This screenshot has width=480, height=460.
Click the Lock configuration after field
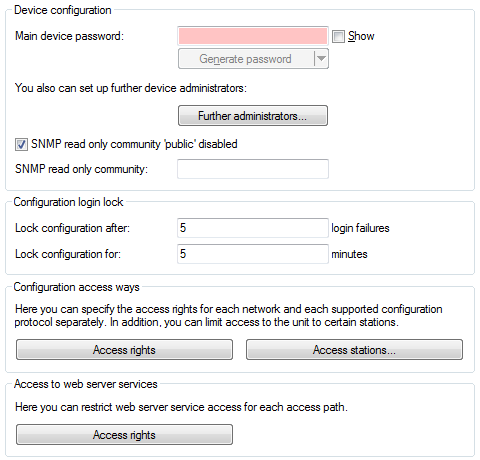click(253, 228)
